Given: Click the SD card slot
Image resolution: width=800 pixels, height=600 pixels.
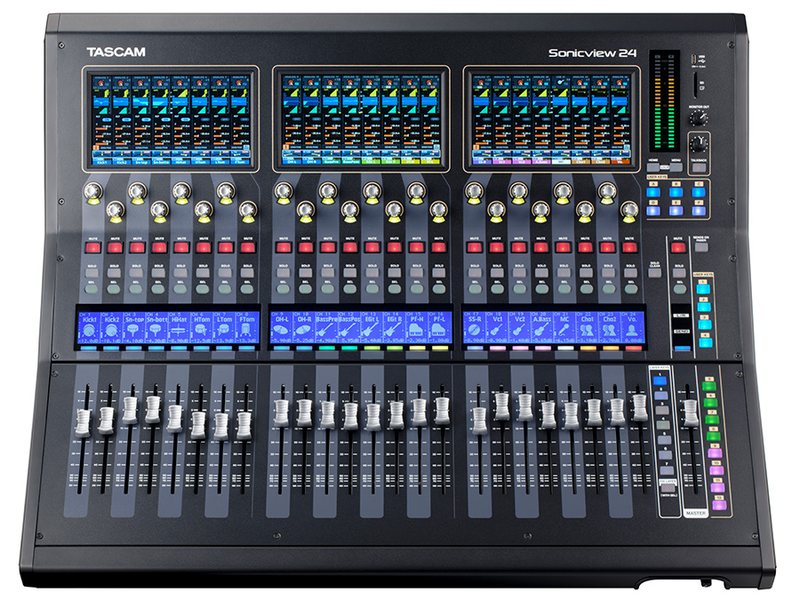Looking at the screenshot, I should (695, 84).
